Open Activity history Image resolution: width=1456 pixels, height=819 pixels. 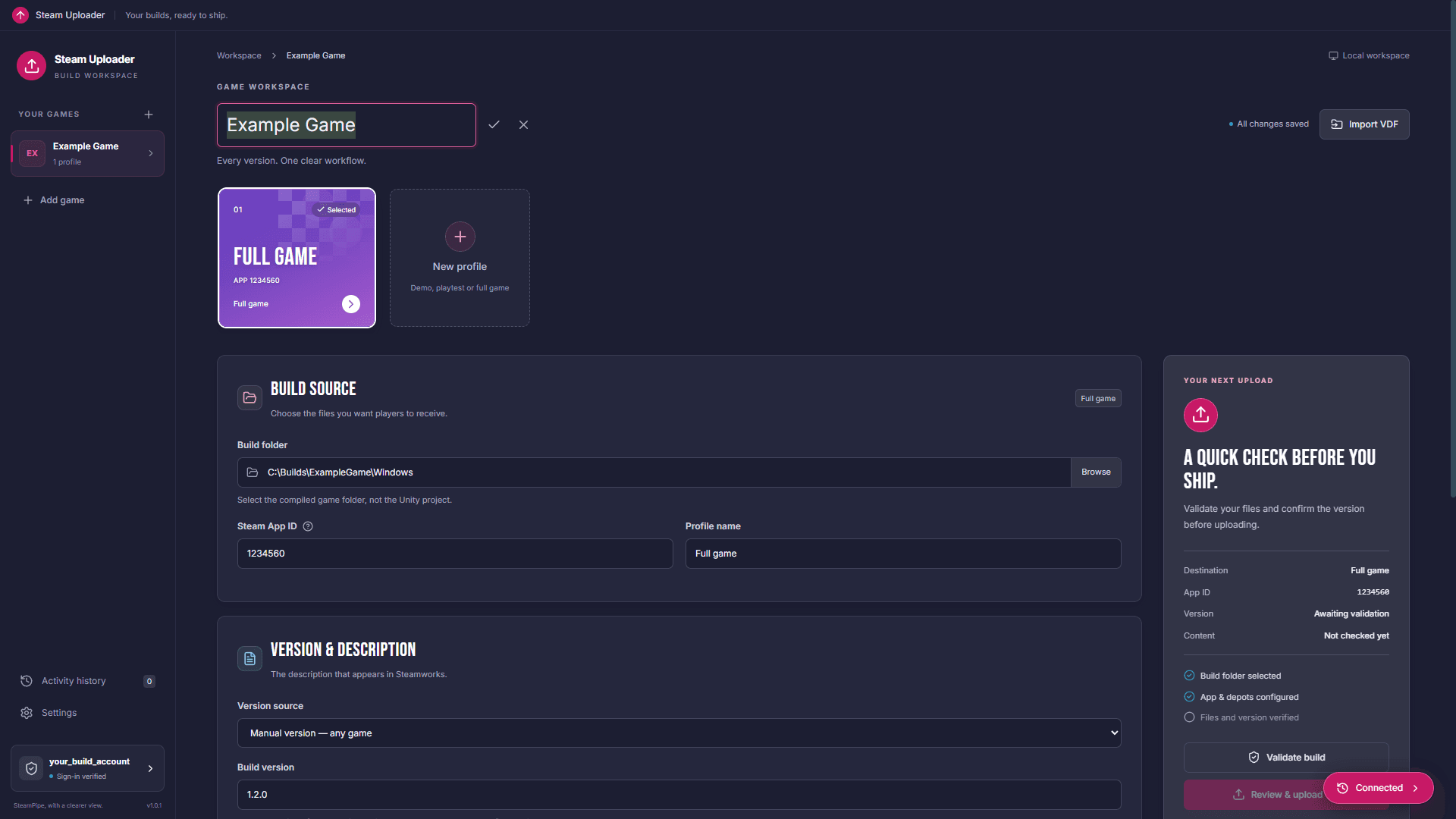click(x=87, y=681)
